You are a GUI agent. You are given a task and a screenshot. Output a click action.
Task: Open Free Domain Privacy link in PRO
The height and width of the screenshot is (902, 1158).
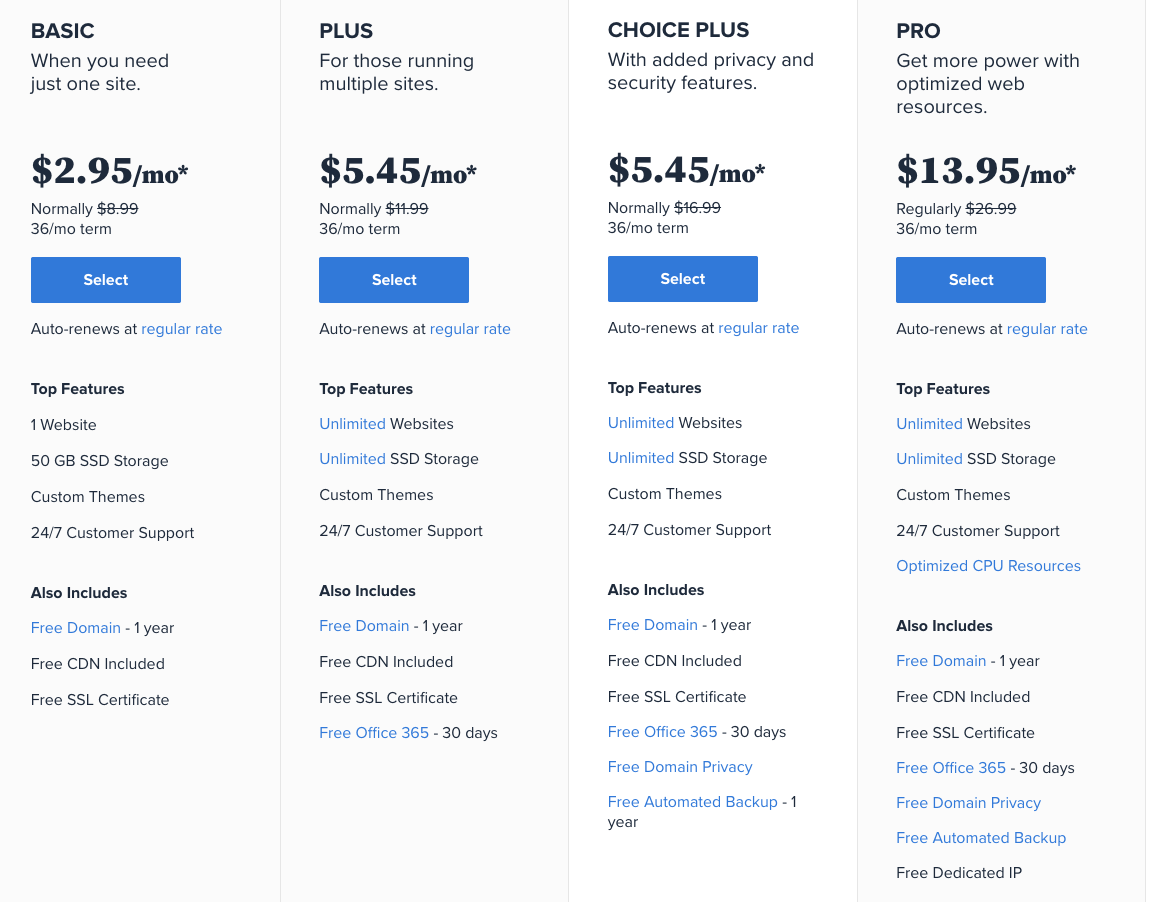pyautogui.click(x=968, y=803)
